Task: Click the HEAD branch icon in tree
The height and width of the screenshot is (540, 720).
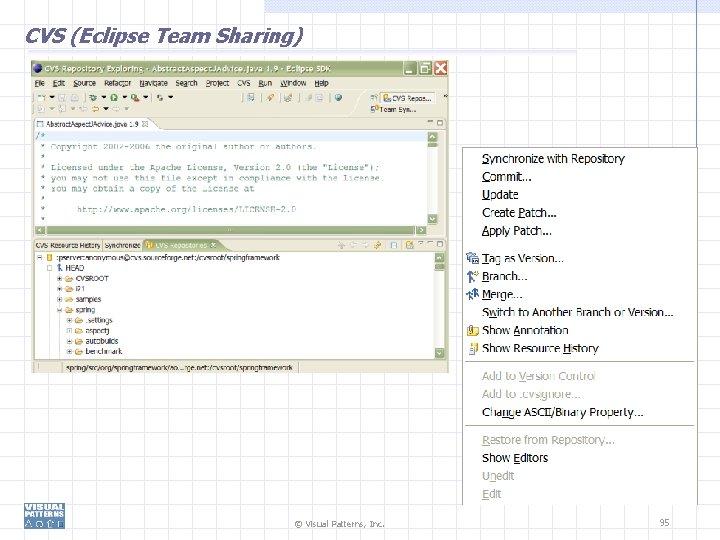Action: click(x=60, y=268)
